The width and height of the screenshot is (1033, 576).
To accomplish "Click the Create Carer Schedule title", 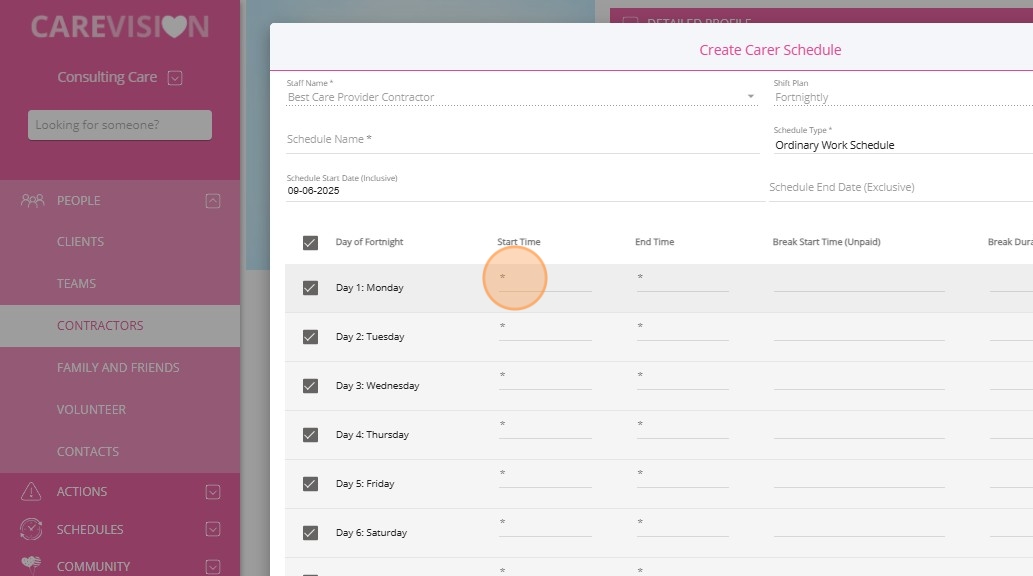I will pos(770,50).
